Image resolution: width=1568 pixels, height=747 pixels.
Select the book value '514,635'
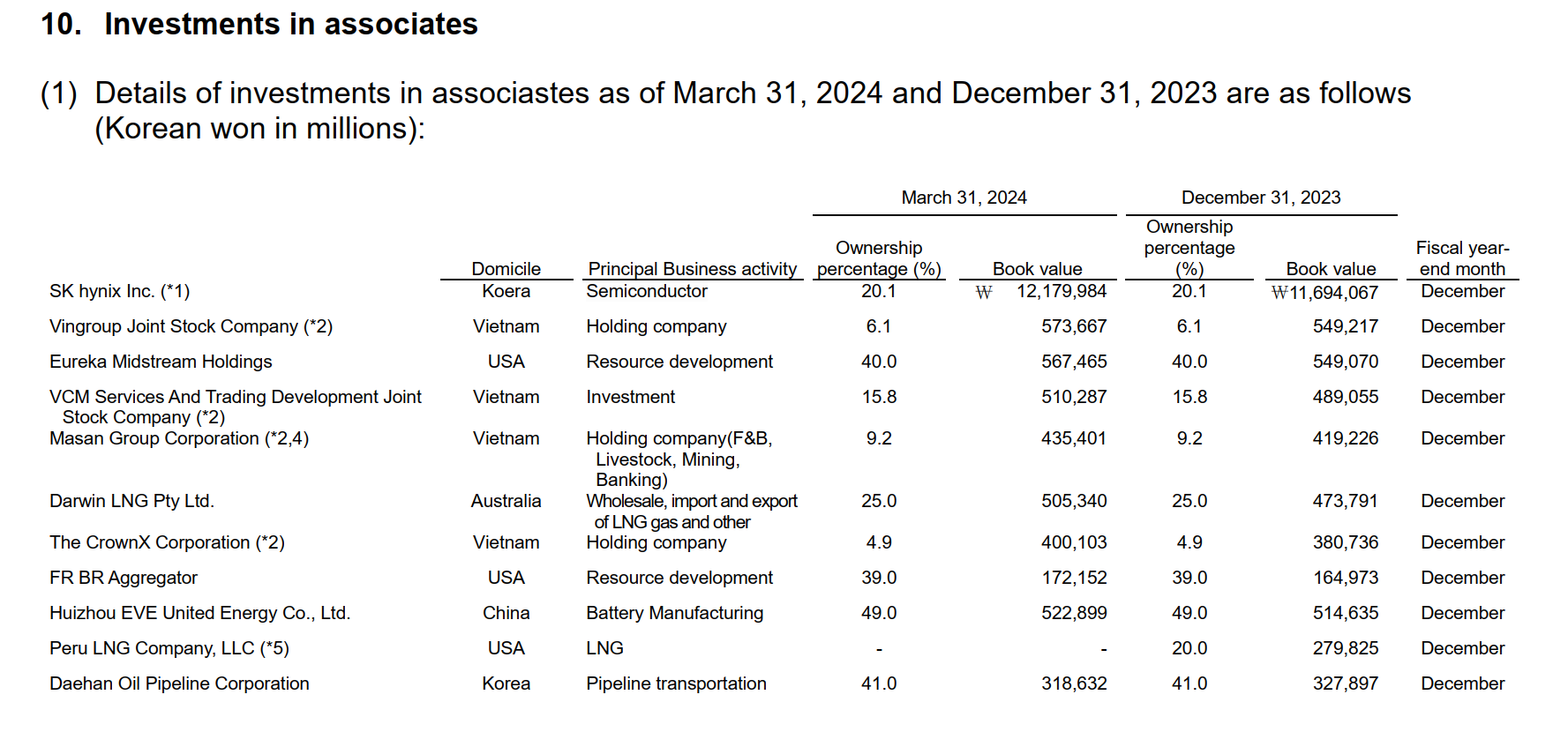click(x=1346, y=613)
